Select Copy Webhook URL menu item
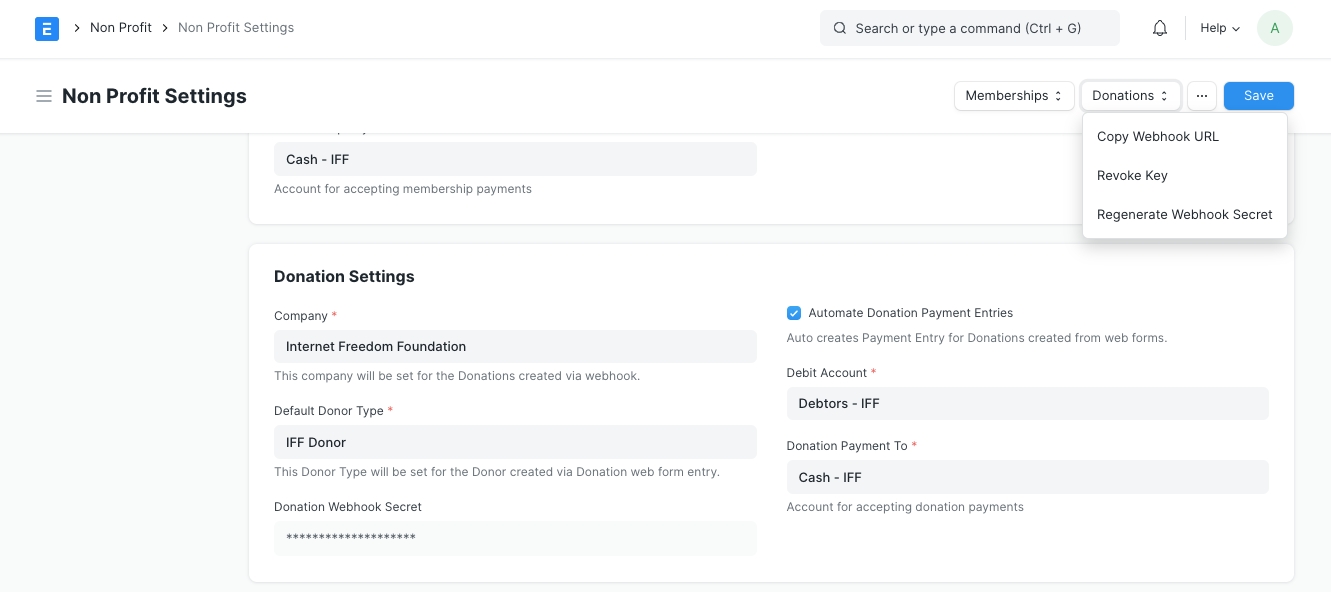Viewport: 1331px width, 592px height. click(x=1158, y=136)
